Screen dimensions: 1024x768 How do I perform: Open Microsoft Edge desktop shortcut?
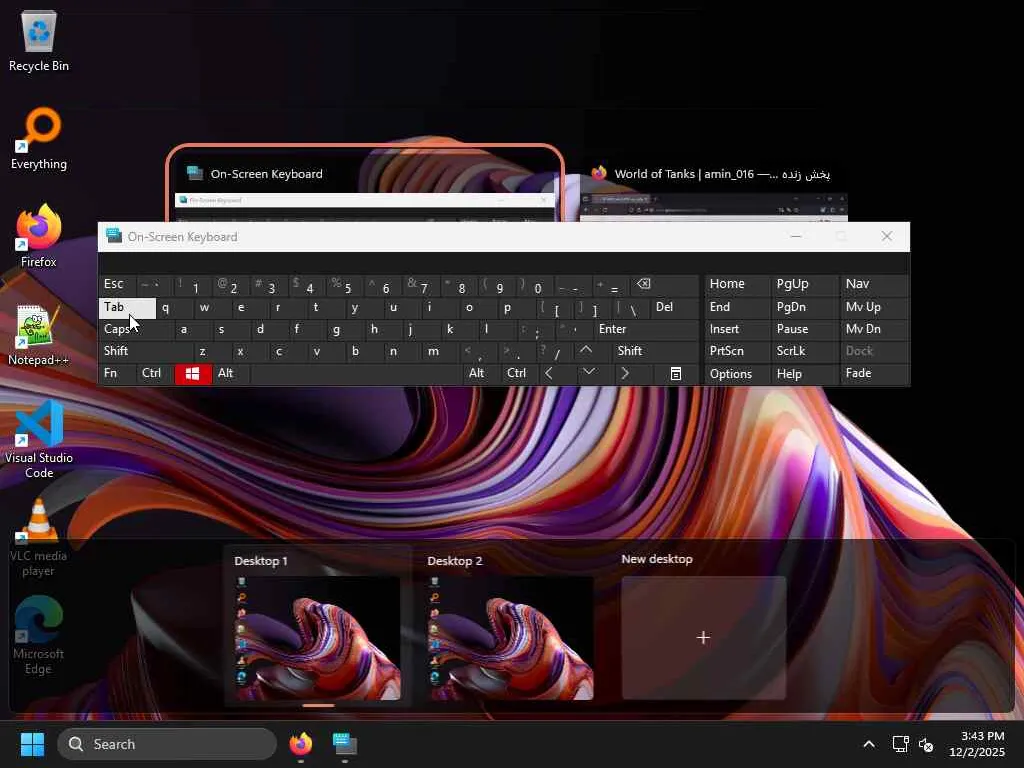pyautogui.click(x=39, y=635)
